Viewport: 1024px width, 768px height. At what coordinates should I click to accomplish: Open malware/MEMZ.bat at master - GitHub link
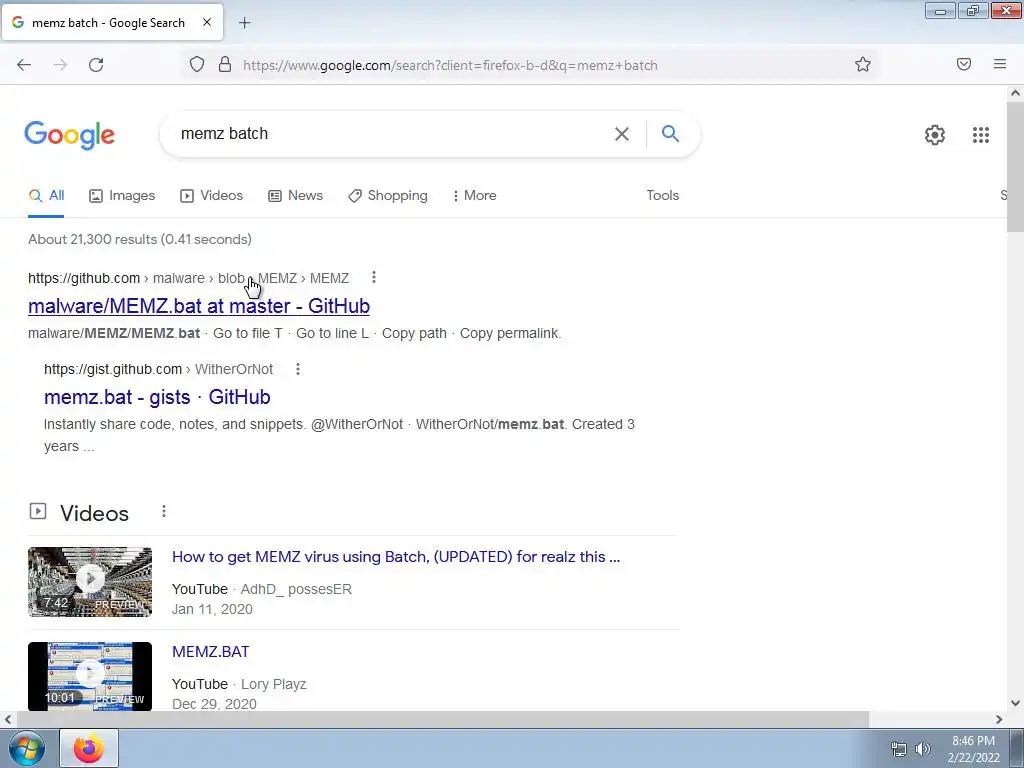[x=199, y=306]
